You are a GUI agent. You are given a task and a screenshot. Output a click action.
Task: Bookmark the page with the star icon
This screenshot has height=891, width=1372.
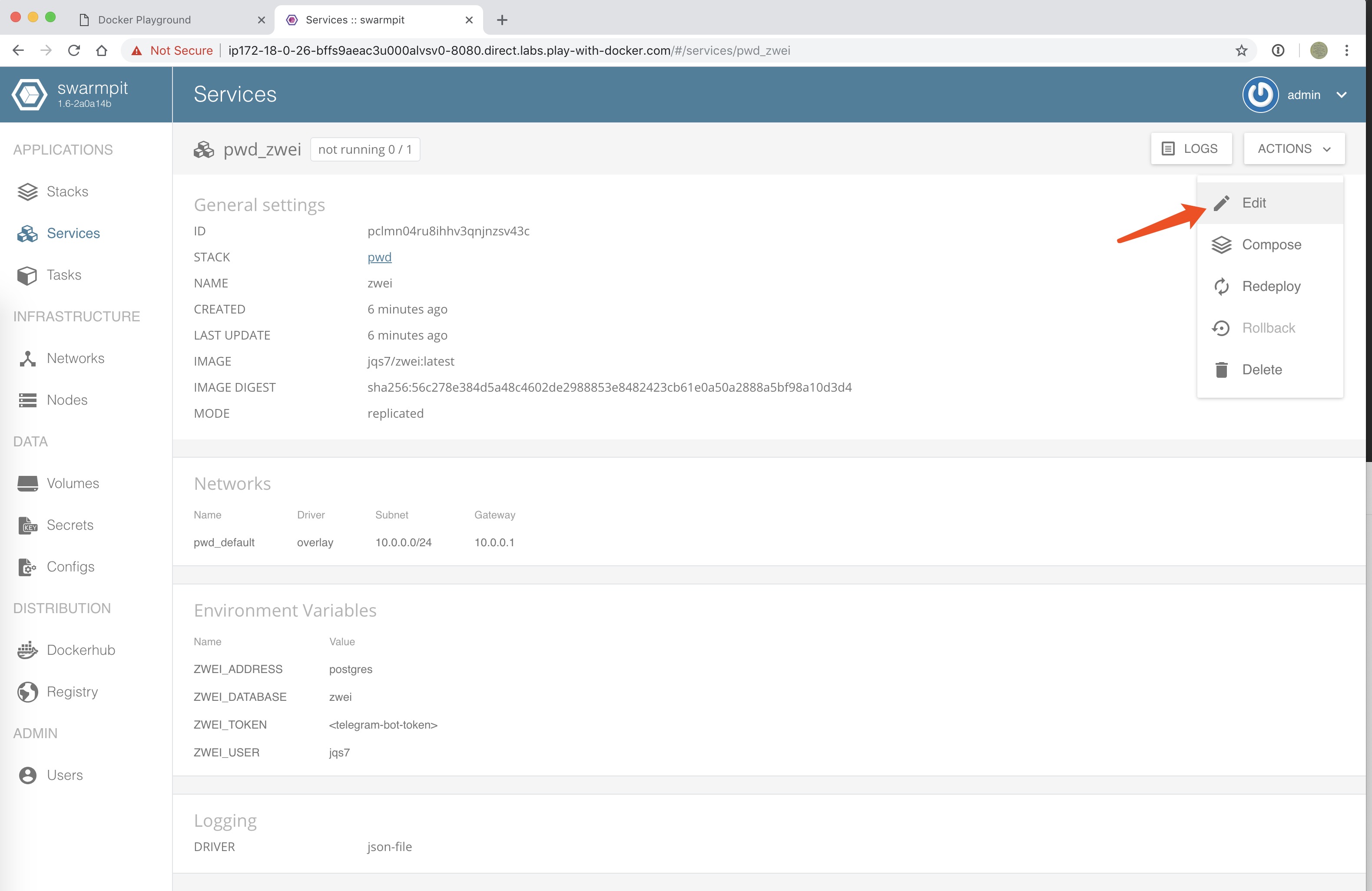(x=1241, y=51)
